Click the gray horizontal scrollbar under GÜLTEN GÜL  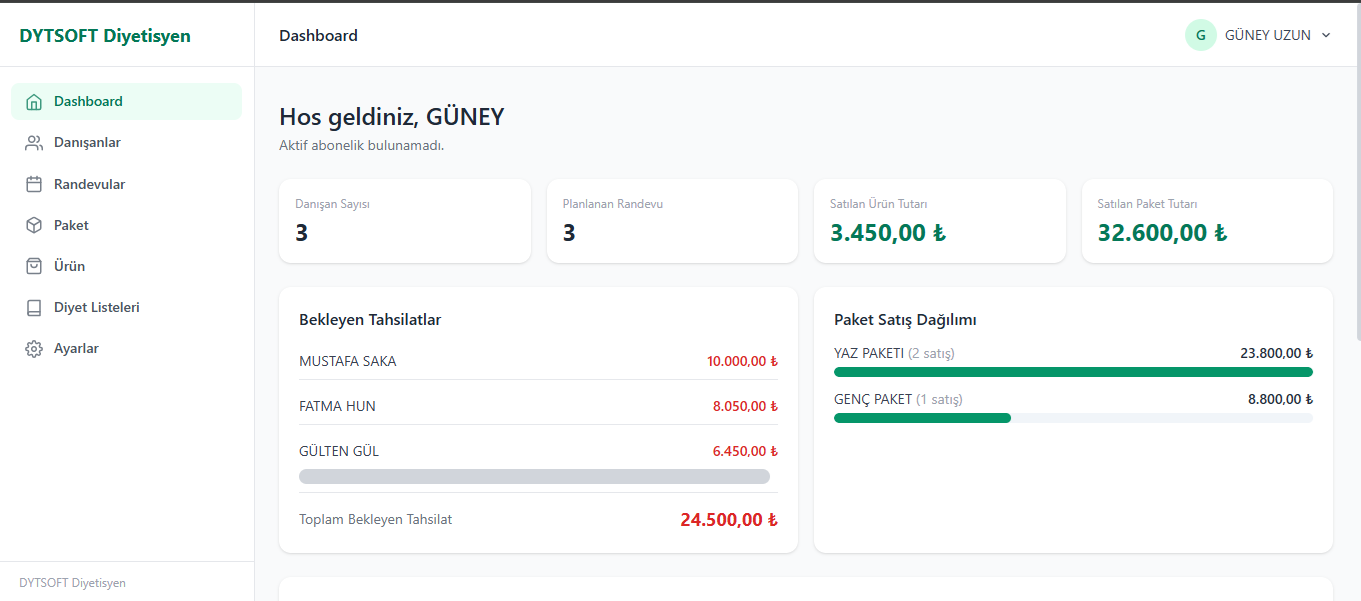click(x=534, y=477)
